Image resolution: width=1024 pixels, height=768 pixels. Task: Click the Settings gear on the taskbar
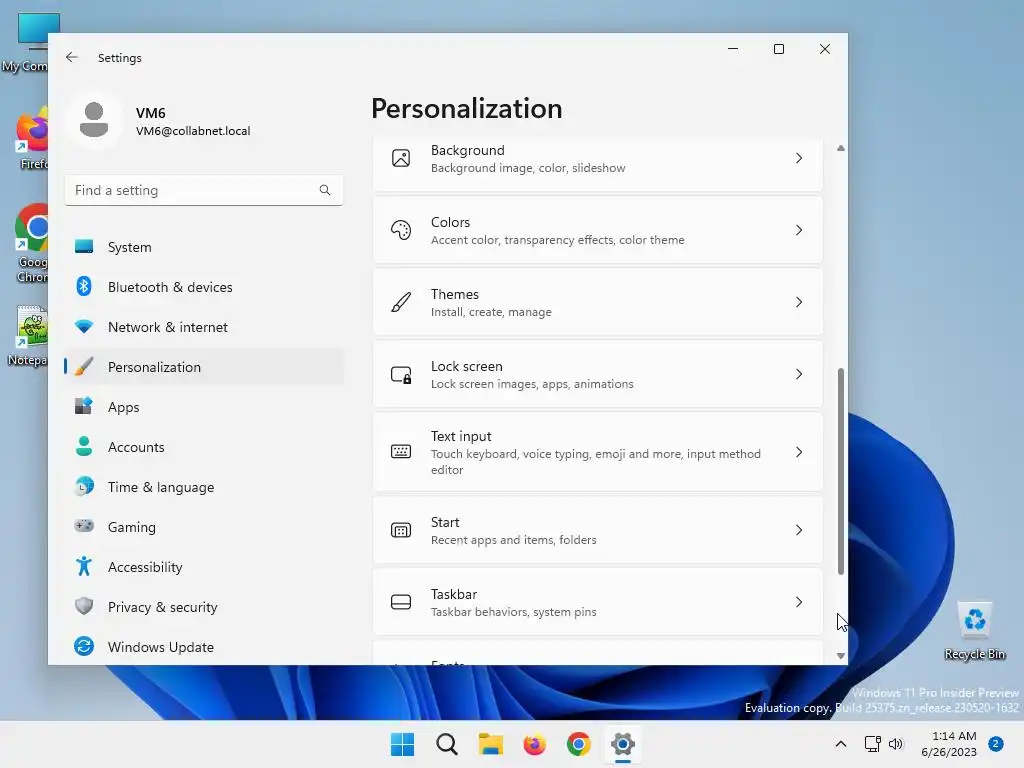[x=622, y=744]
